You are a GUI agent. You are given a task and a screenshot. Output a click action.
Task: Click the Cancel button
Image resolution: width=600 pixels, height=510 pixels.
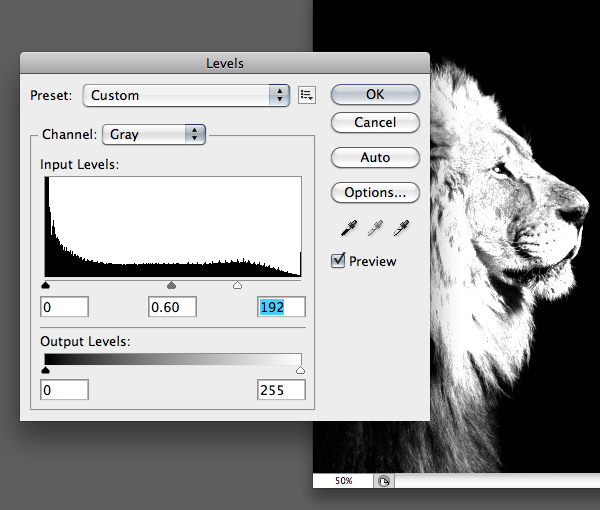click(375, 122)
